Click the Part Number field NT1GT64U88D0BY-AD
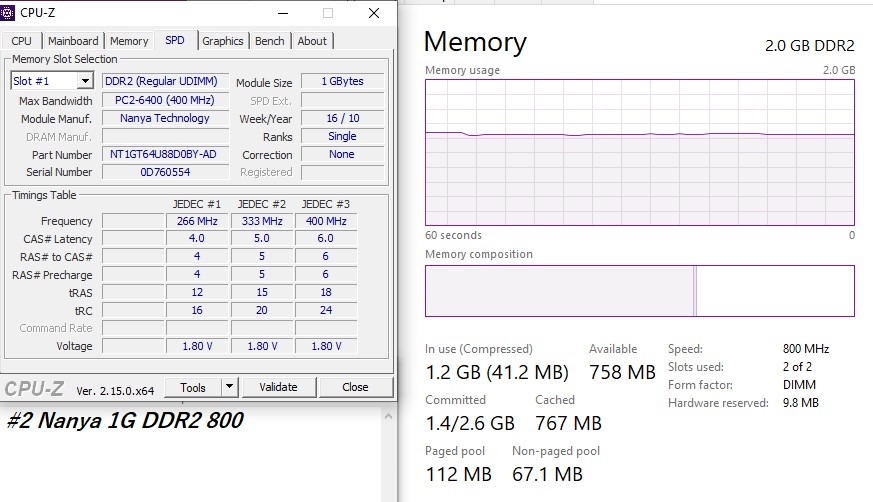 164,155
